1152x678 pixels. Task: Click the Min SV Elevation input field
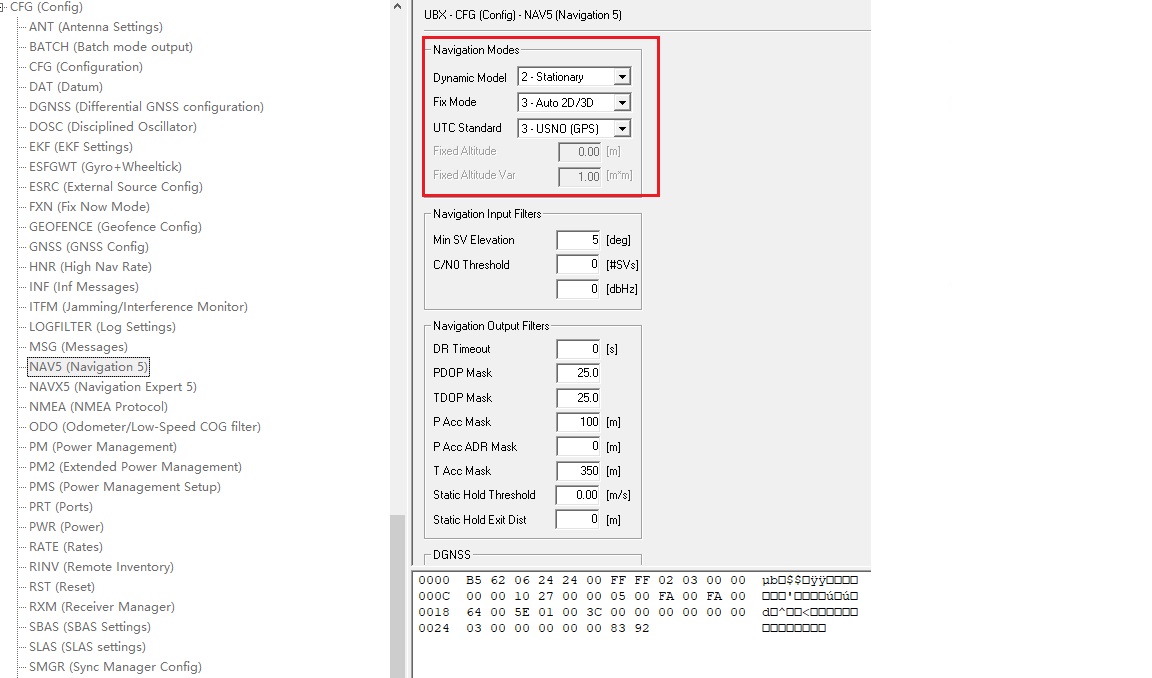click(575, 240)
